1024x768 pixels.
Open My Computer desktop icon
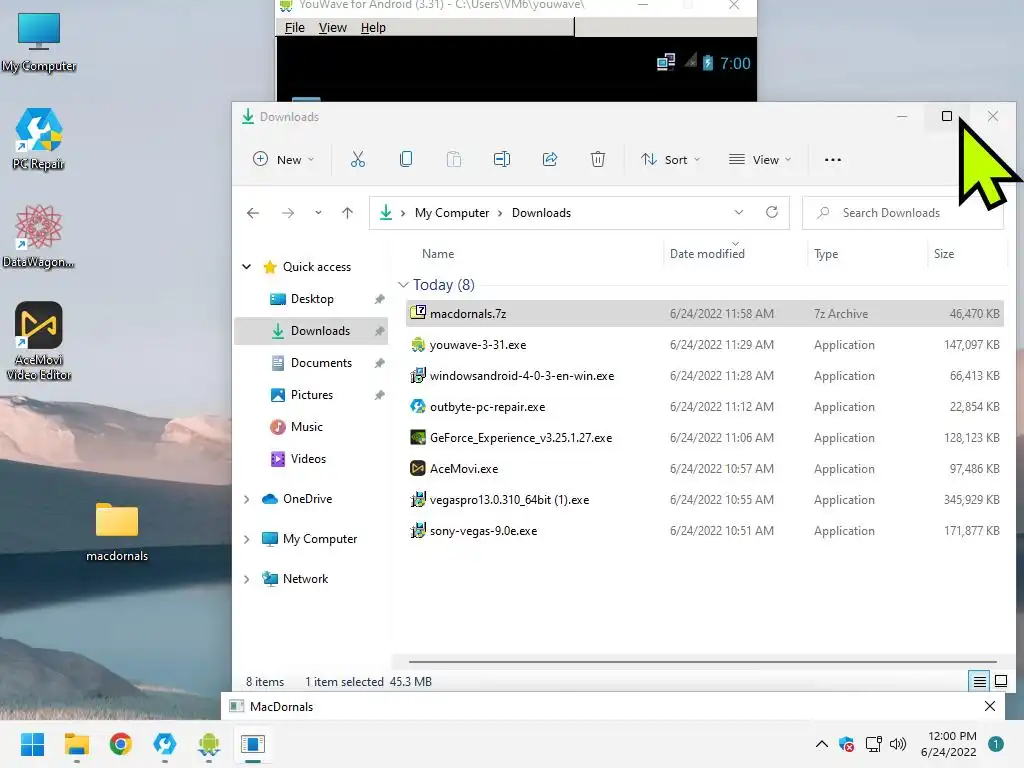(x=39, y=43)
